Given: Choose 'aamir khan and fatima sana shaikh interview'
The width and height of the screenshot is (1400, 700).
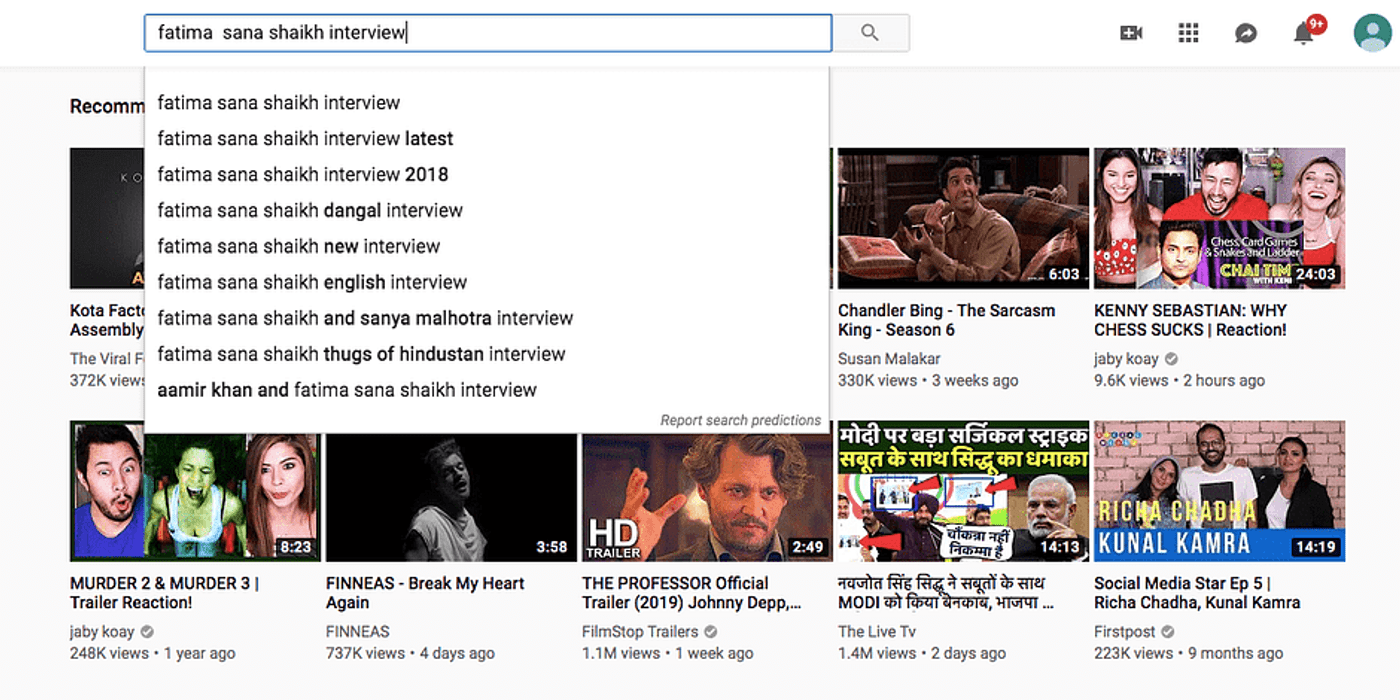Looking at the screenshot, I should tap(347, 390).
